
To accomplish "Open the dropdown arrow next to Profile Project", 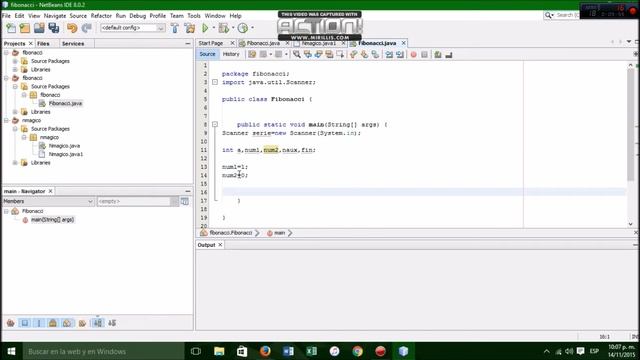I will [252, 28].
